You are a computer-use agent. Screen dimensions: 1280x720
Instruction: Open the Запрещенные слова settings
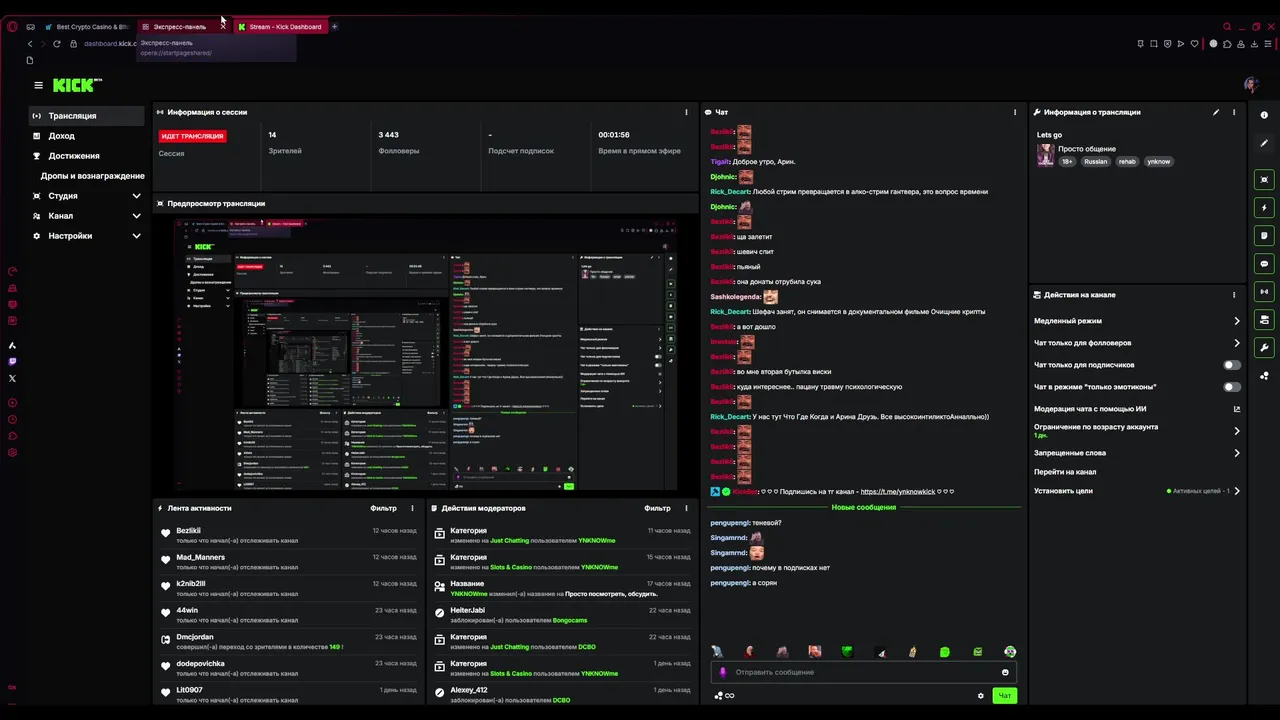coord(1137,453)
